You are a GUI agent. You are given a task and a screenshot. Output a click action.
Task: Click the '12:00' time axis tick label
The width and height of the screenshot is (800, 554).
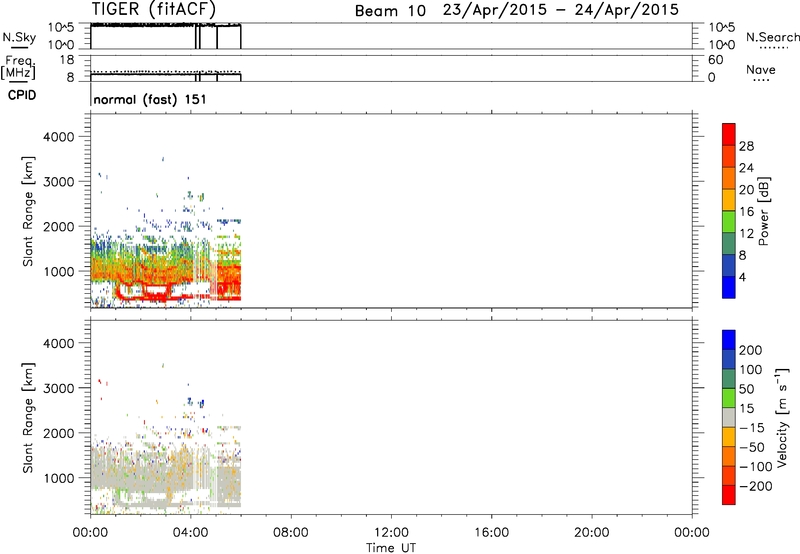coord(391,533)
